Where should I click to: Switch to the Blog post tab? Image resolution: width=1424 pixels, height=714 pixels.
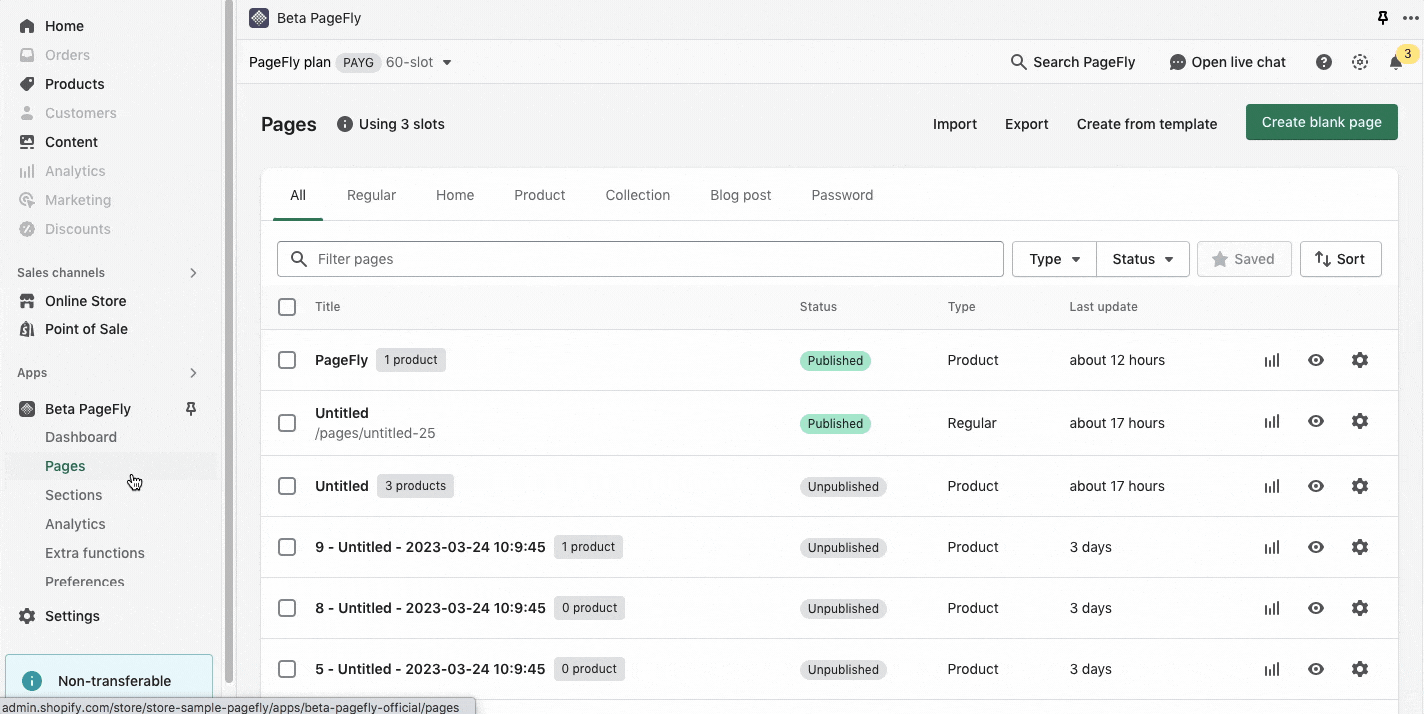pyautogui.click(x=741, y=195)
